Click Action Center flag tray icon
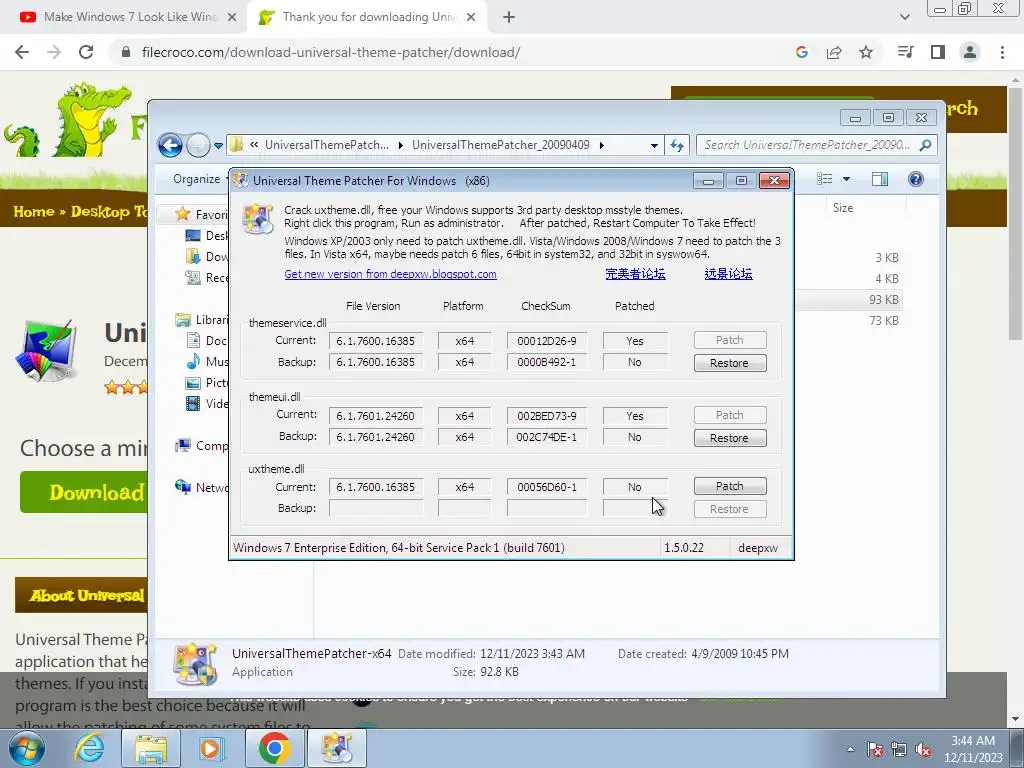1024x768 pixels. [x=875, y=750]
